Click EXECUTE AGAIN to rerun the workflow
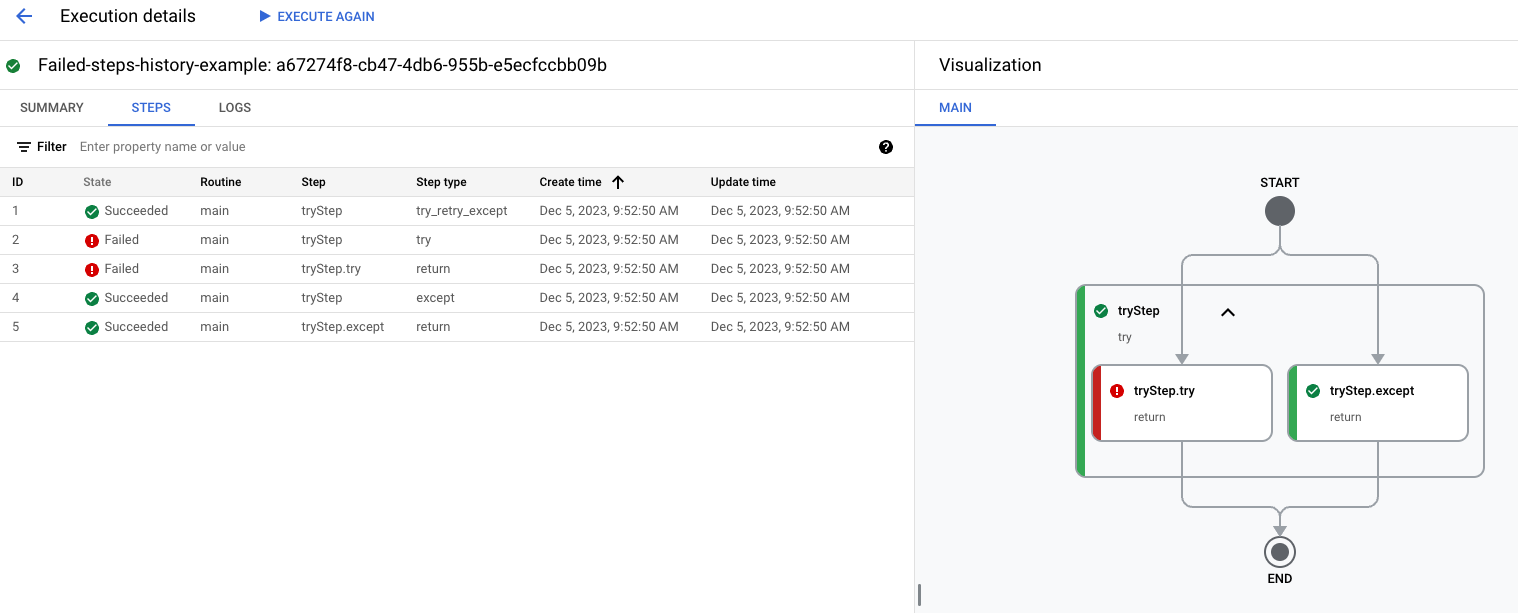This screenshot has width=1518, height=613. click(x=316, y=16)
